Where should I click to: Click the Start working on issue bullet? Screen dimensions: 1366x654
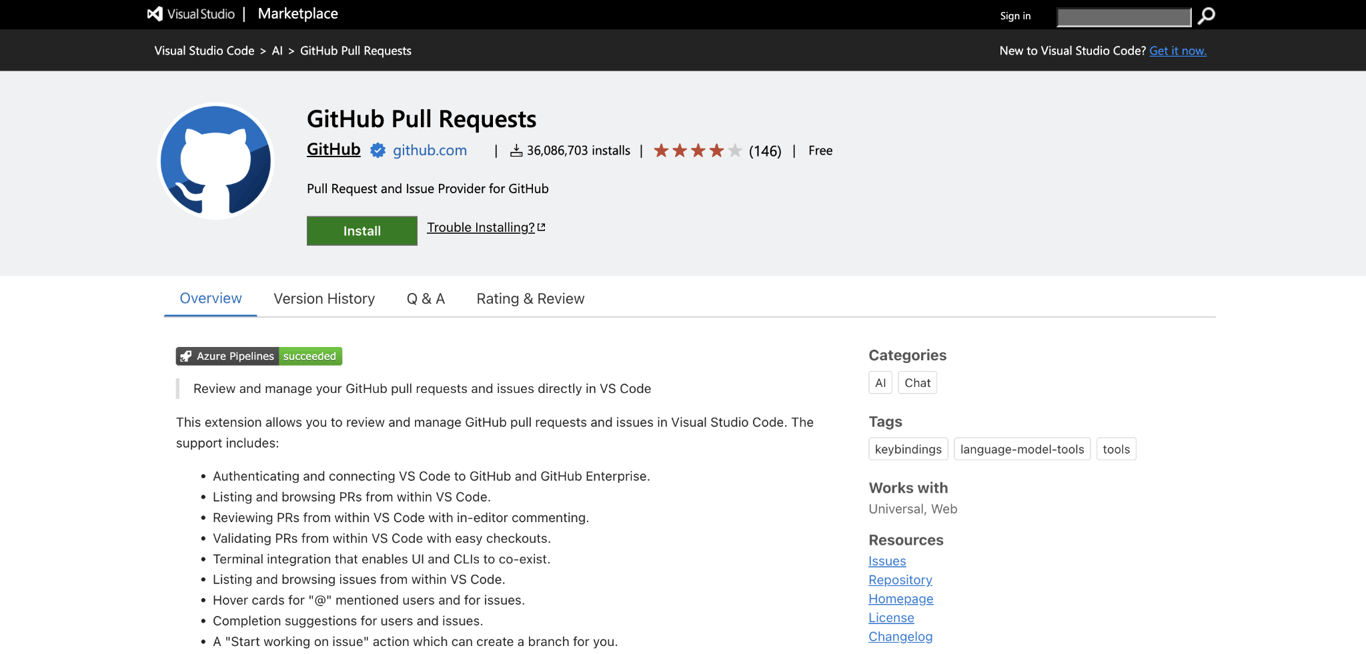pyautogui.click(x=415, y=642)
